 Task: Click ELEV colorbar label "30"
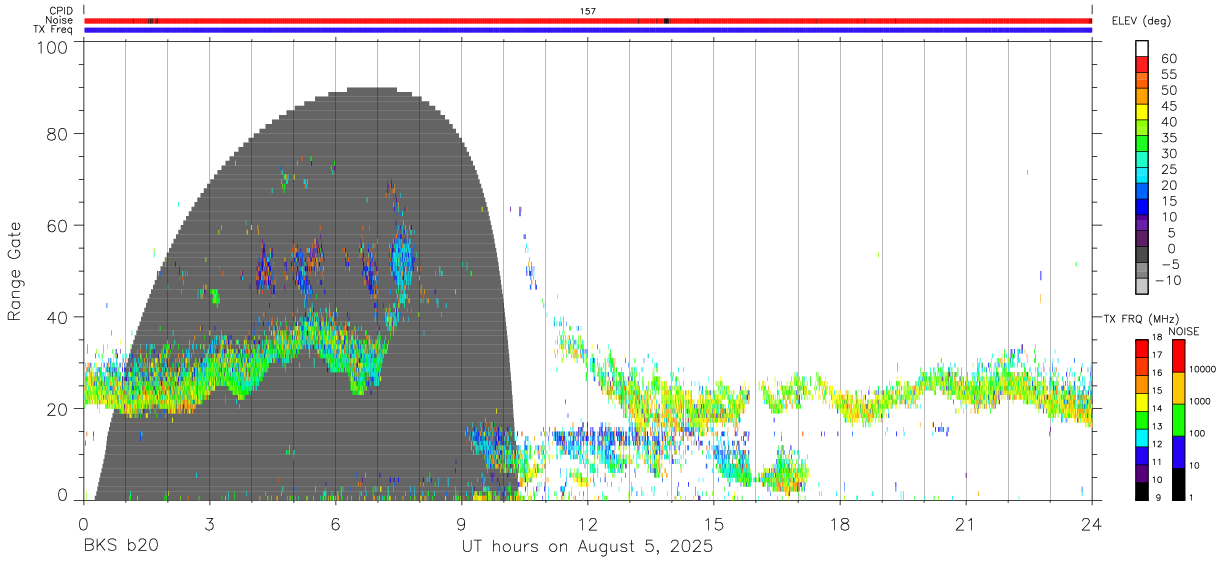click(1168, 153)
